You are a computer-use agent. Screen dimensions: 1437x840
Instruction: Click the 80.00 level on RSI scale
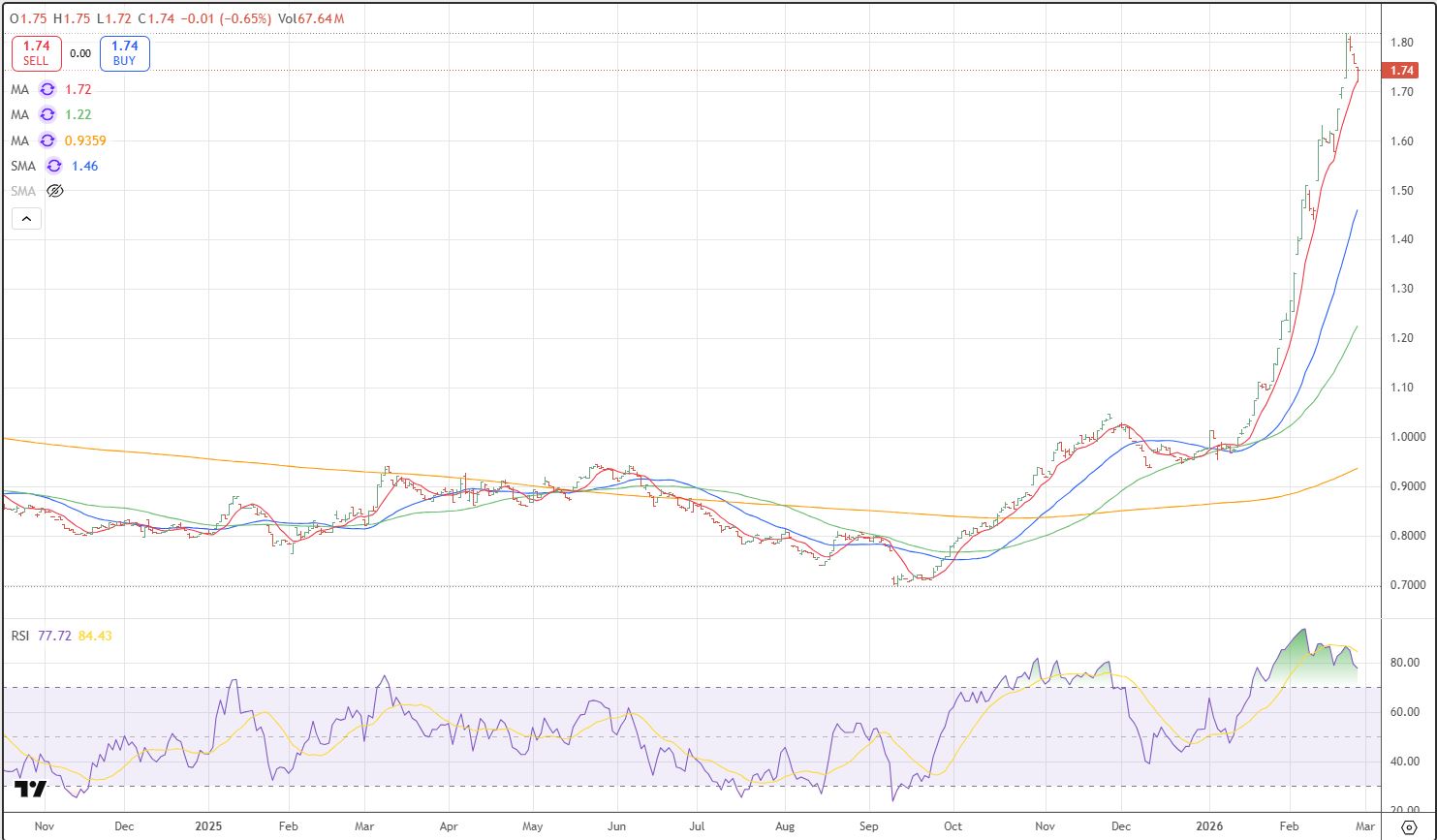click(1405, 663)
